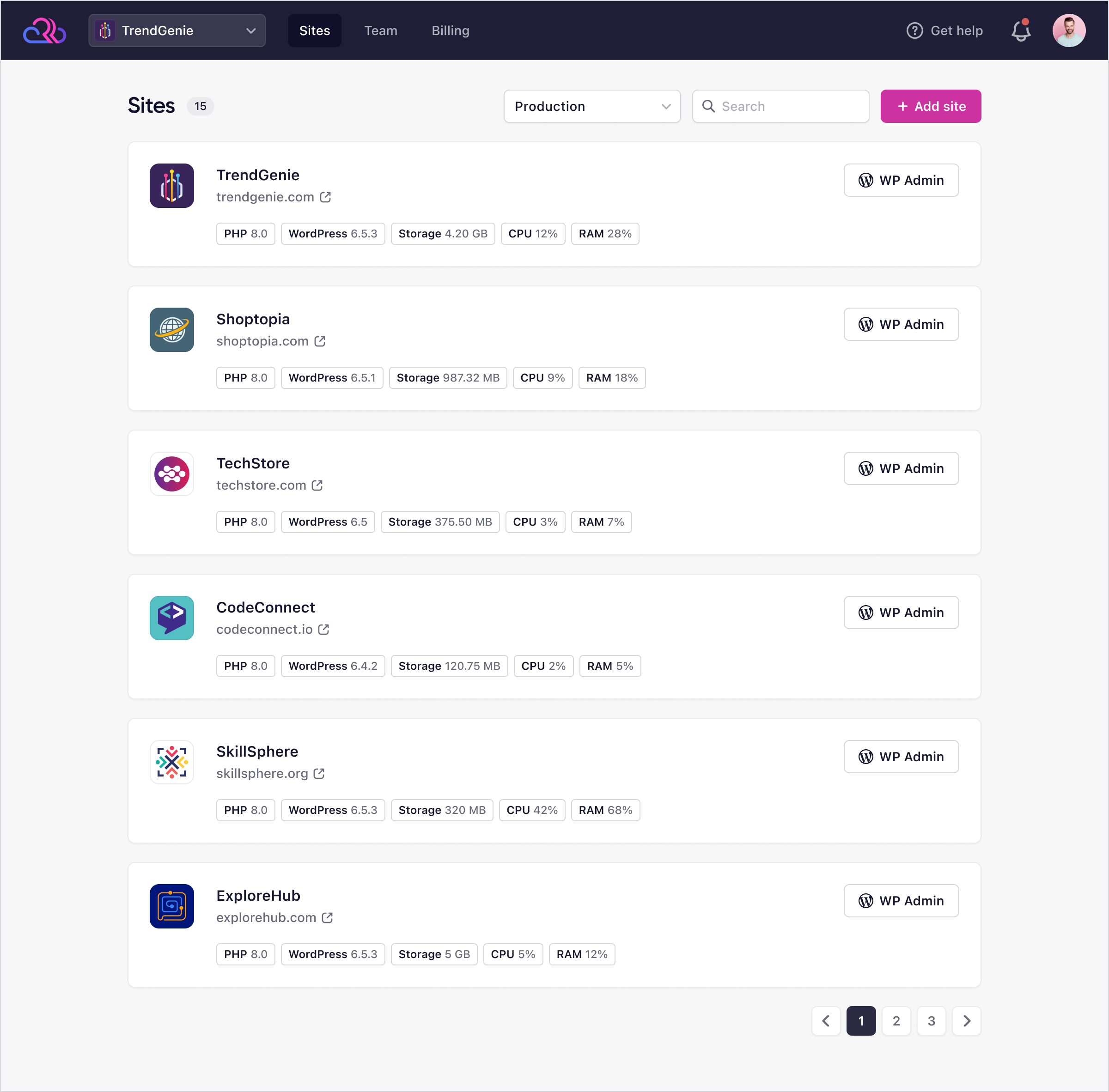Click the Storage 375.50 MB tag

[439, 522]
